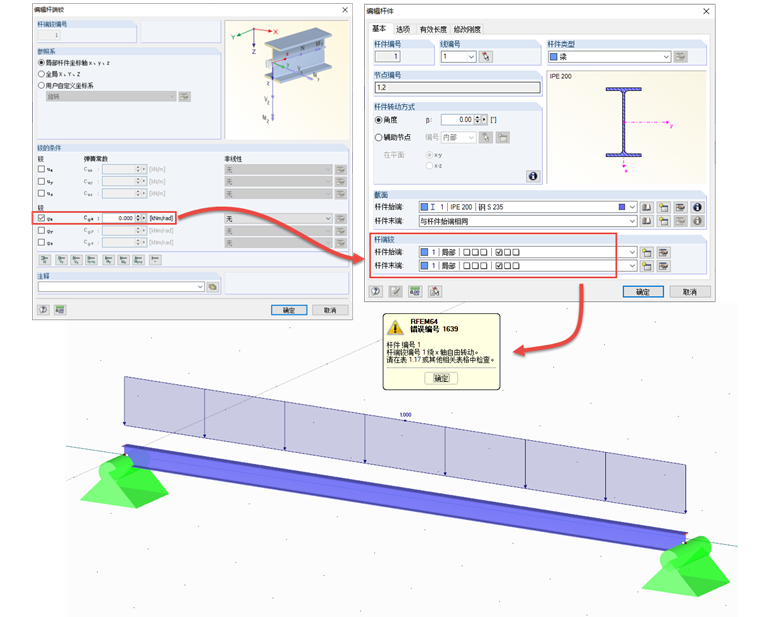Switch to the 有效长度 tab
The height and width of the screenshot is (617, 760).
tap(433, 30)
